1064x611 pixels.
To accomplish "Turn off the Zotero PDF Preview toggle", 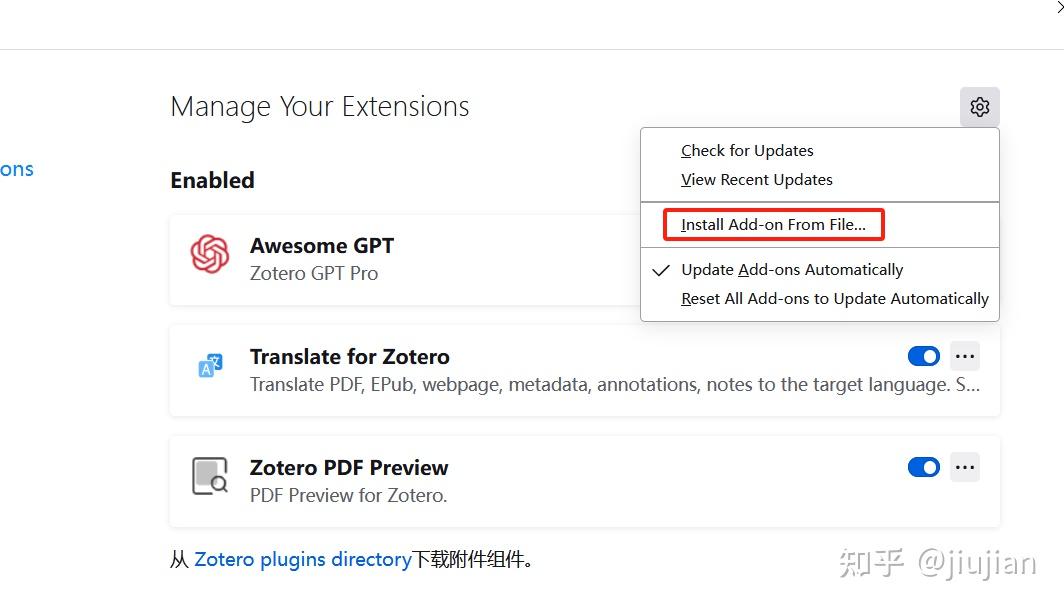I will click(x=923, y=467).
